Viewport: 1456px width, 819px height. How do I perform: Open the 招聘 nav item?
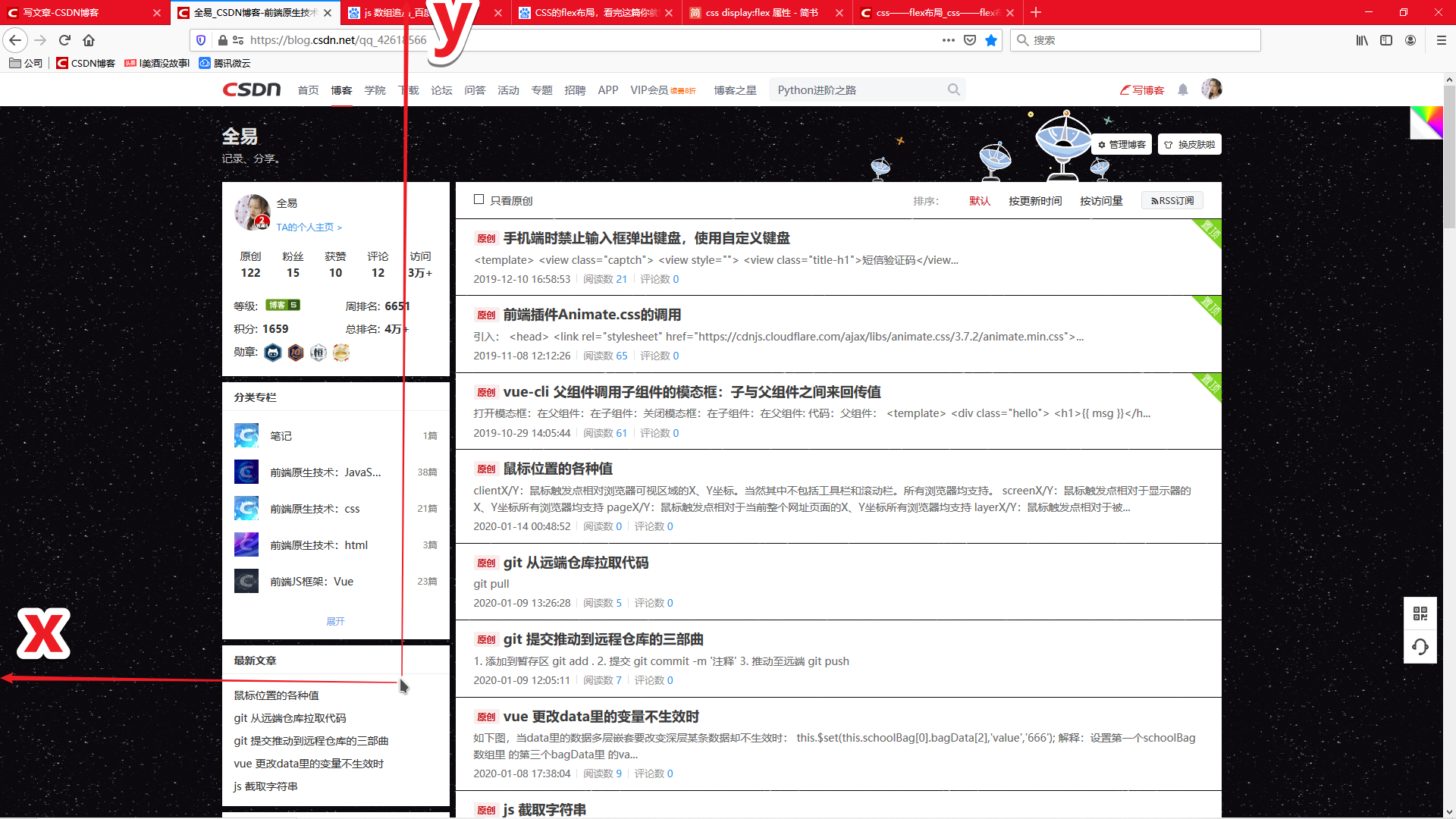tap(575, 89)
